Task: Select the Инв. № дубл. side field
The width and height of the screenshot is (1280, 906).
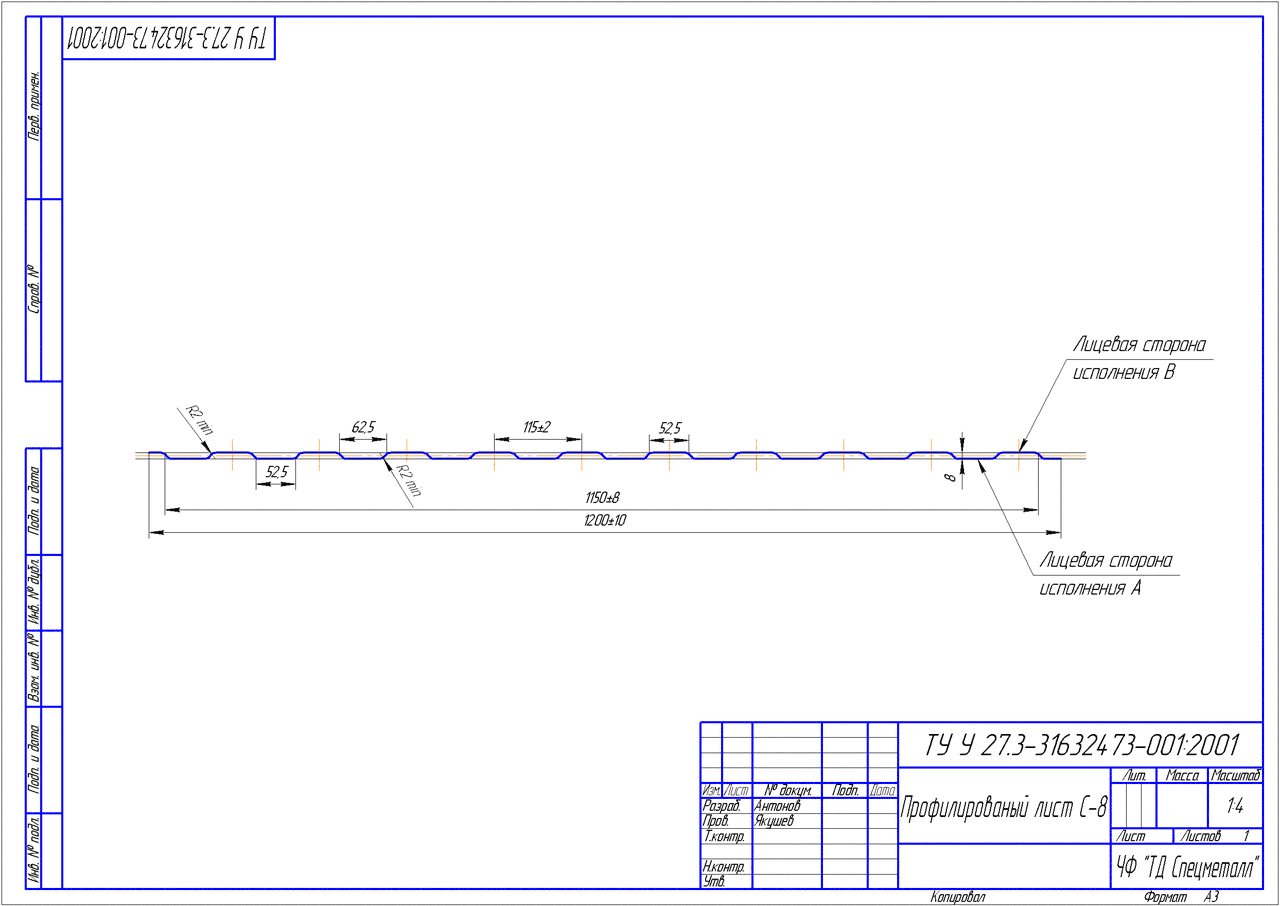Action: [x=34, y=592]
